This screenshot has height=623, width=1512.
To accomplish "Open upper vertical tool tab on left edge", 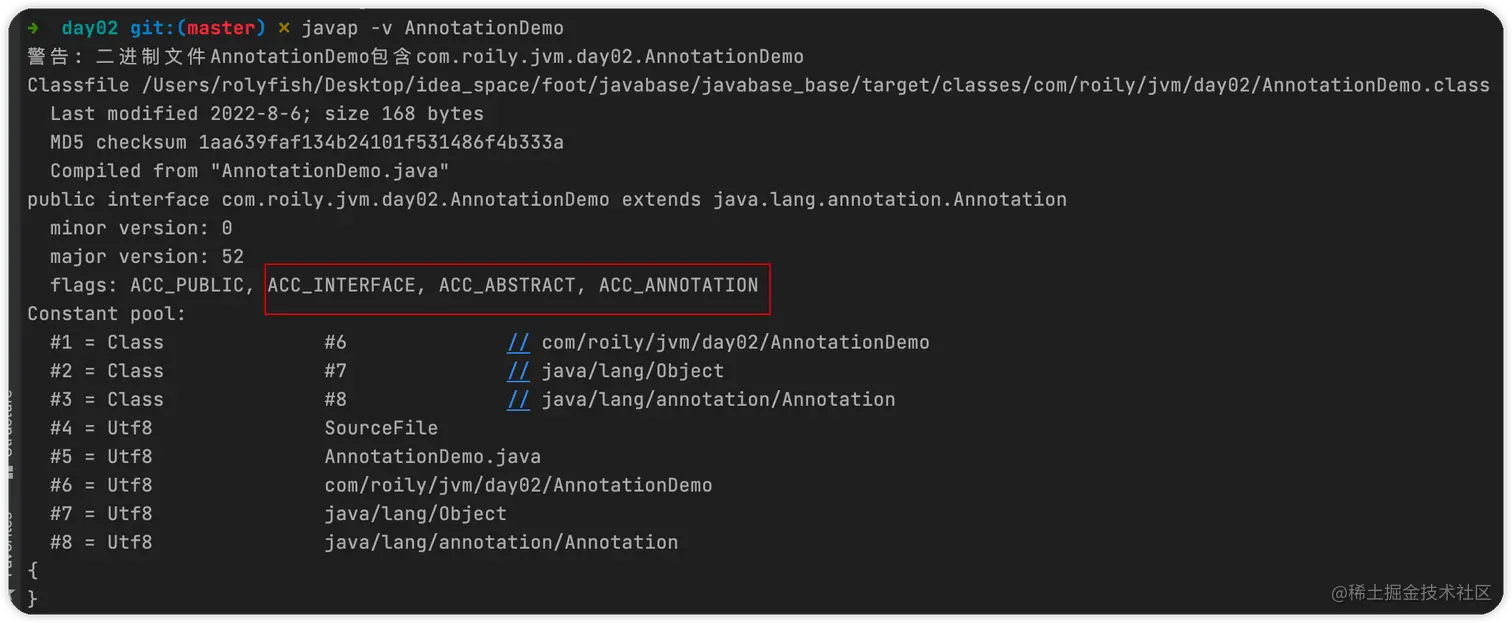I will point(12,420).
